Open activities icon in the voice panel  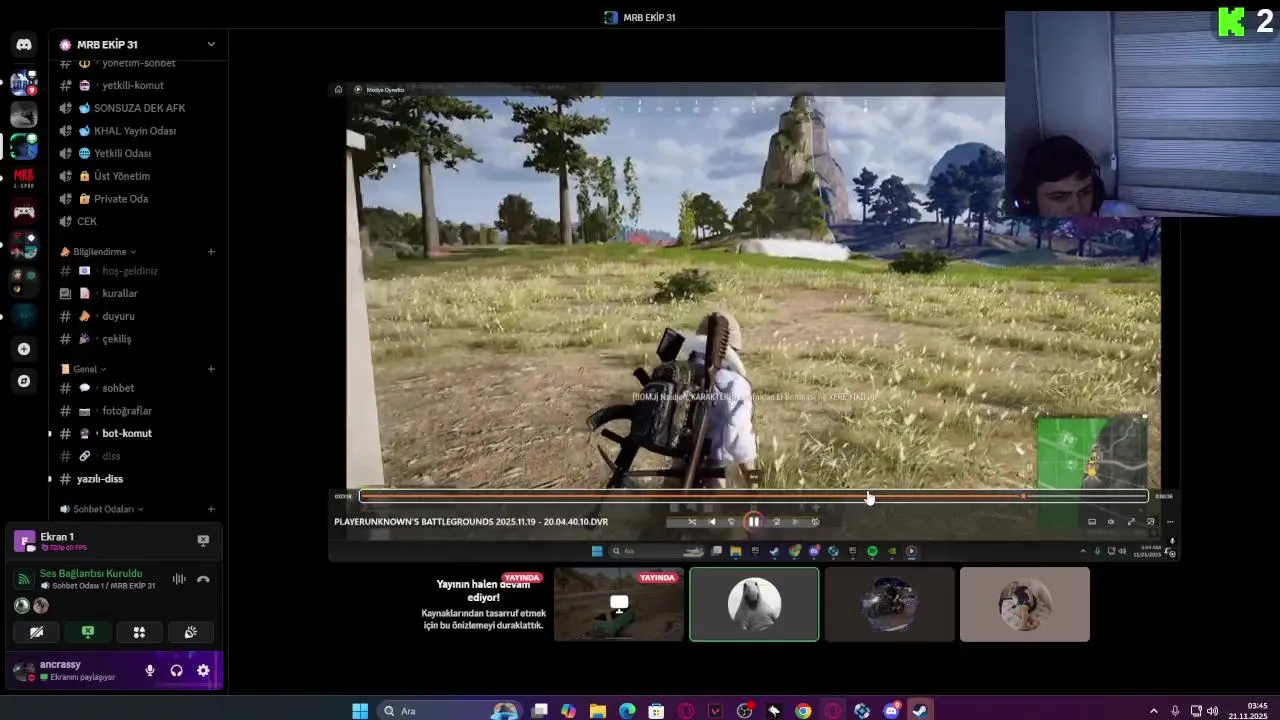pos(139,632)
